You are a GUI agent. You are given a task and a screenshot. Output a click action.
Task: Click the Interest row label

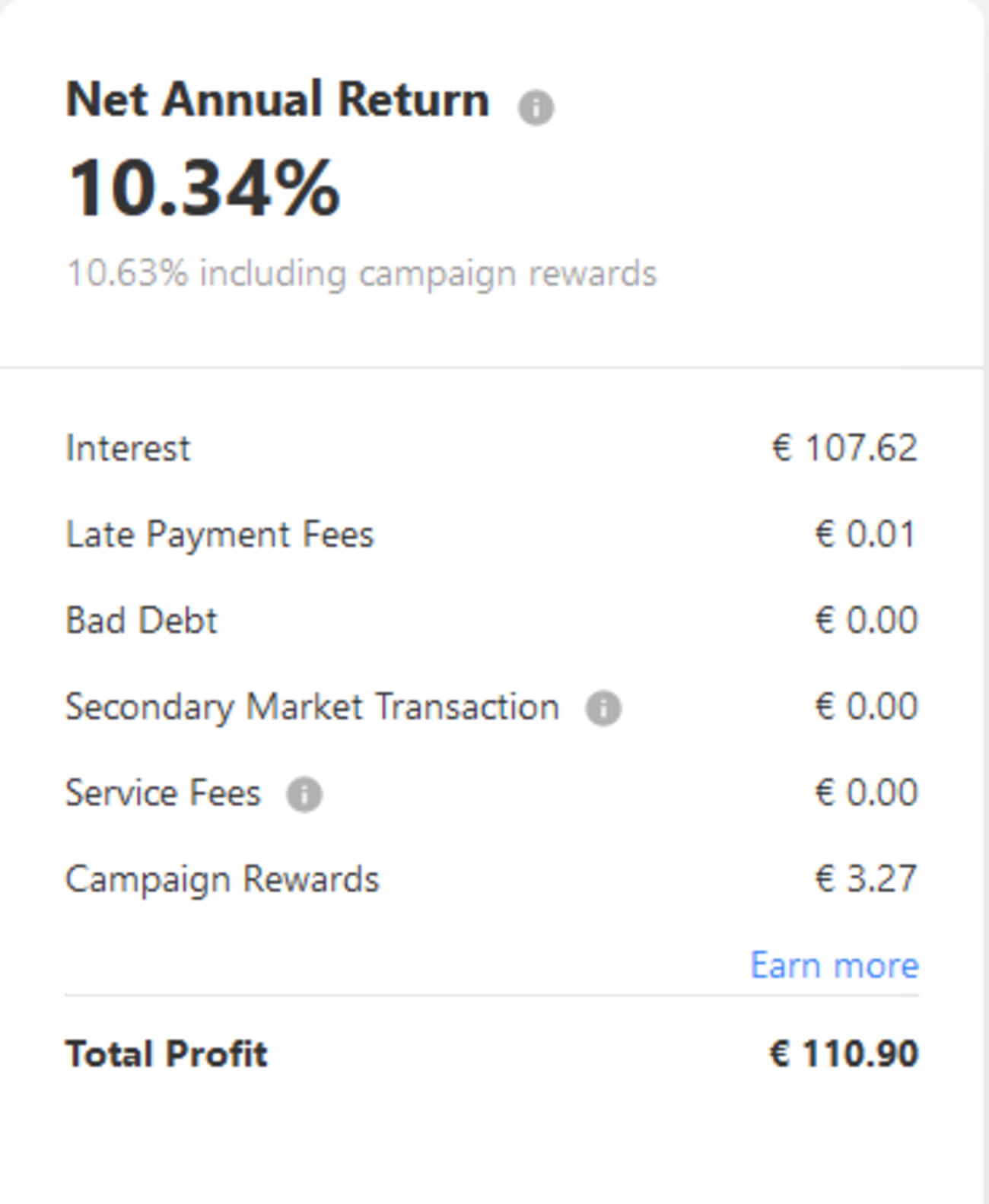coord(128,448)
